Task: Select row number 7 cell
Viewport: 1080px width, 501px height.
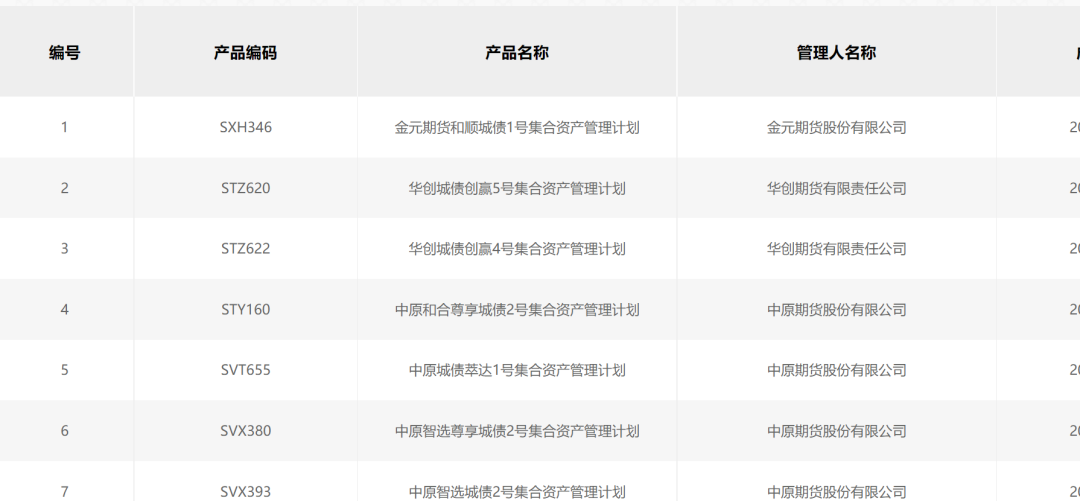Action: [65, 491]
